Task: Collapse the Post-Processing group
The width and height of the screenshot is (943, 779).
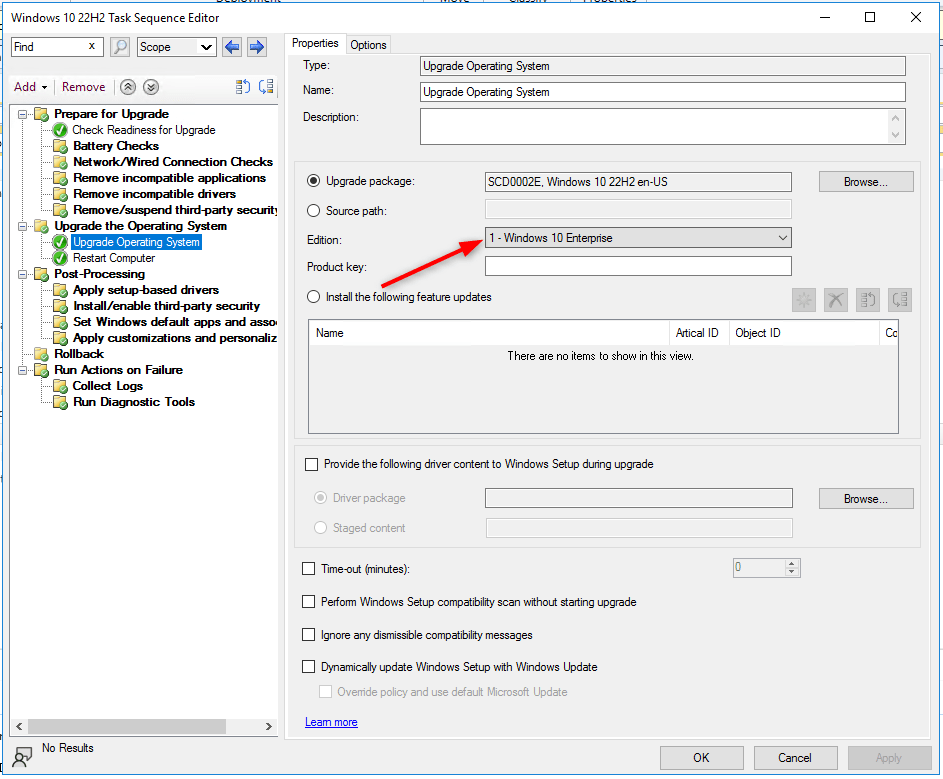Action: 23,274
